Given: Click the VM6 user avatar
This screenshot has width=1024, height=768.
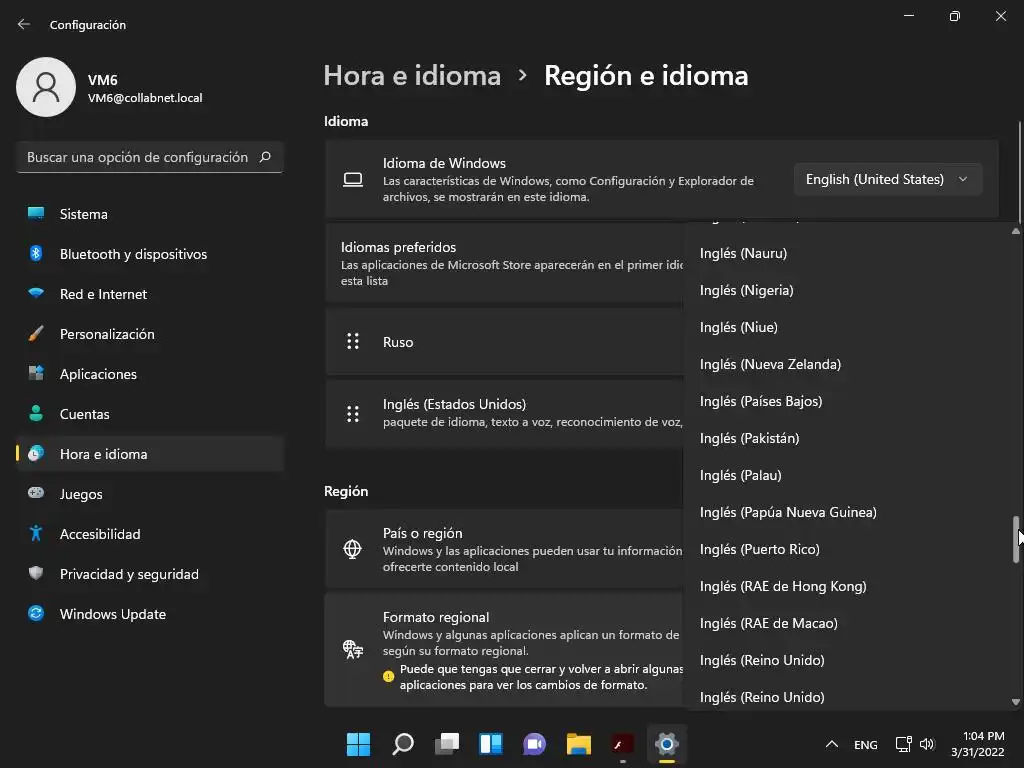Looking at the screenshot, I should (x=46, y=87).
